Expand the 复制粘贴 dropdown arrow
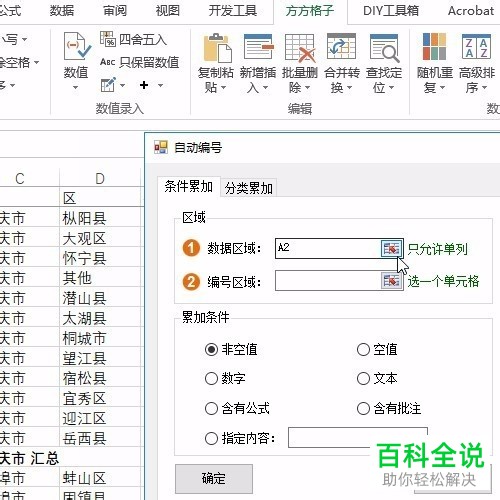The height and width of the screenshot is (500, 500). (x=223, y=88)
